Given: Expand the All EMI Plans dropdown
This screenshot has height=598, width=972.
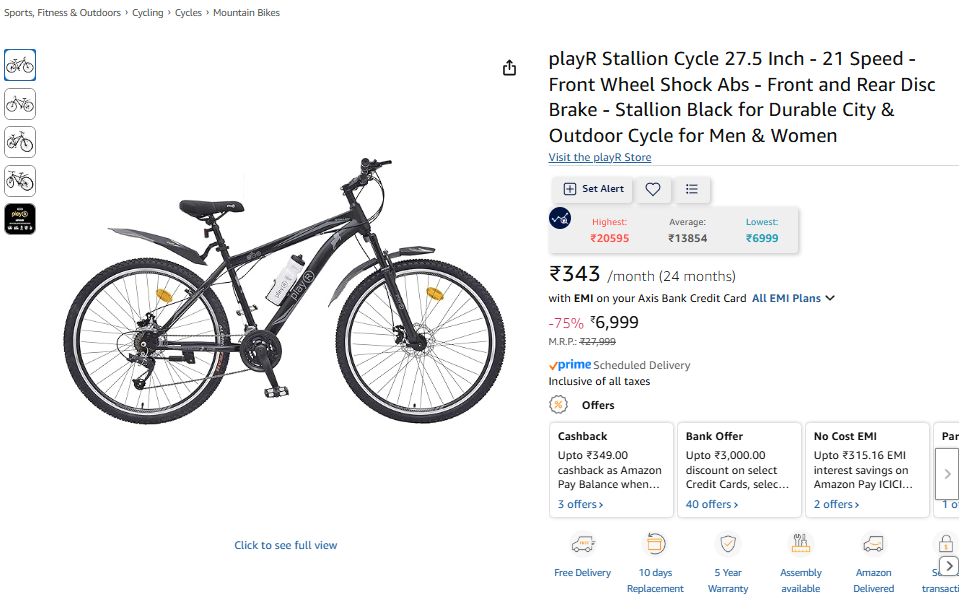Looking at the screenshot, I should point(793,298).
